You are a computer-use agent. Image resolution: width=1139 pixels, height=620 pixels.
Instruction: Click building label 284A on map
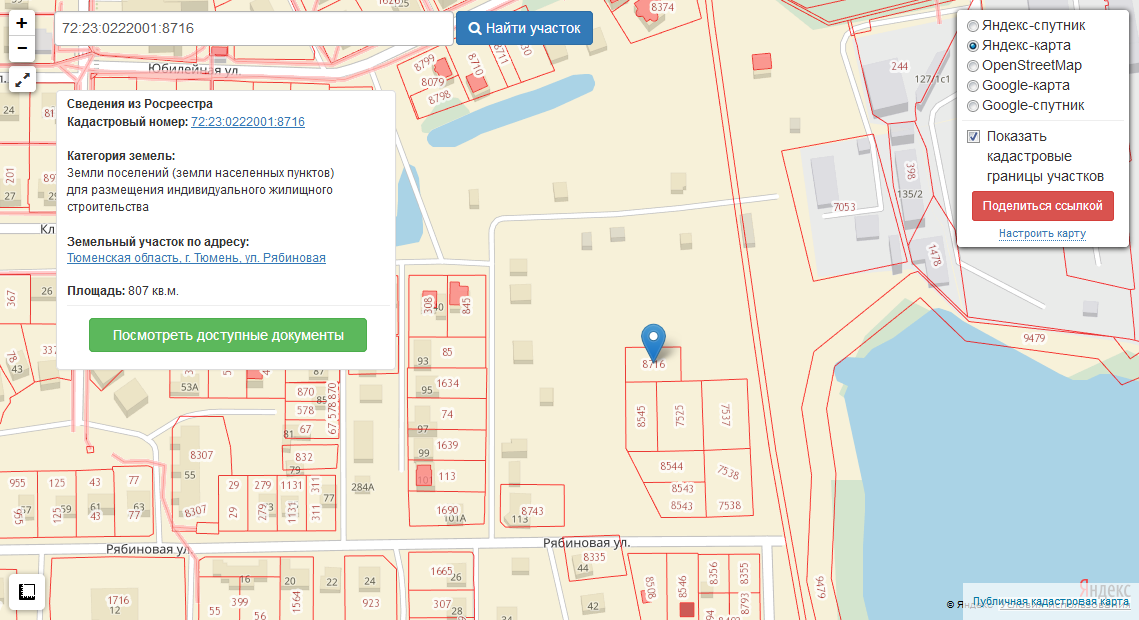pyautogui.click(x=362, y=487)
